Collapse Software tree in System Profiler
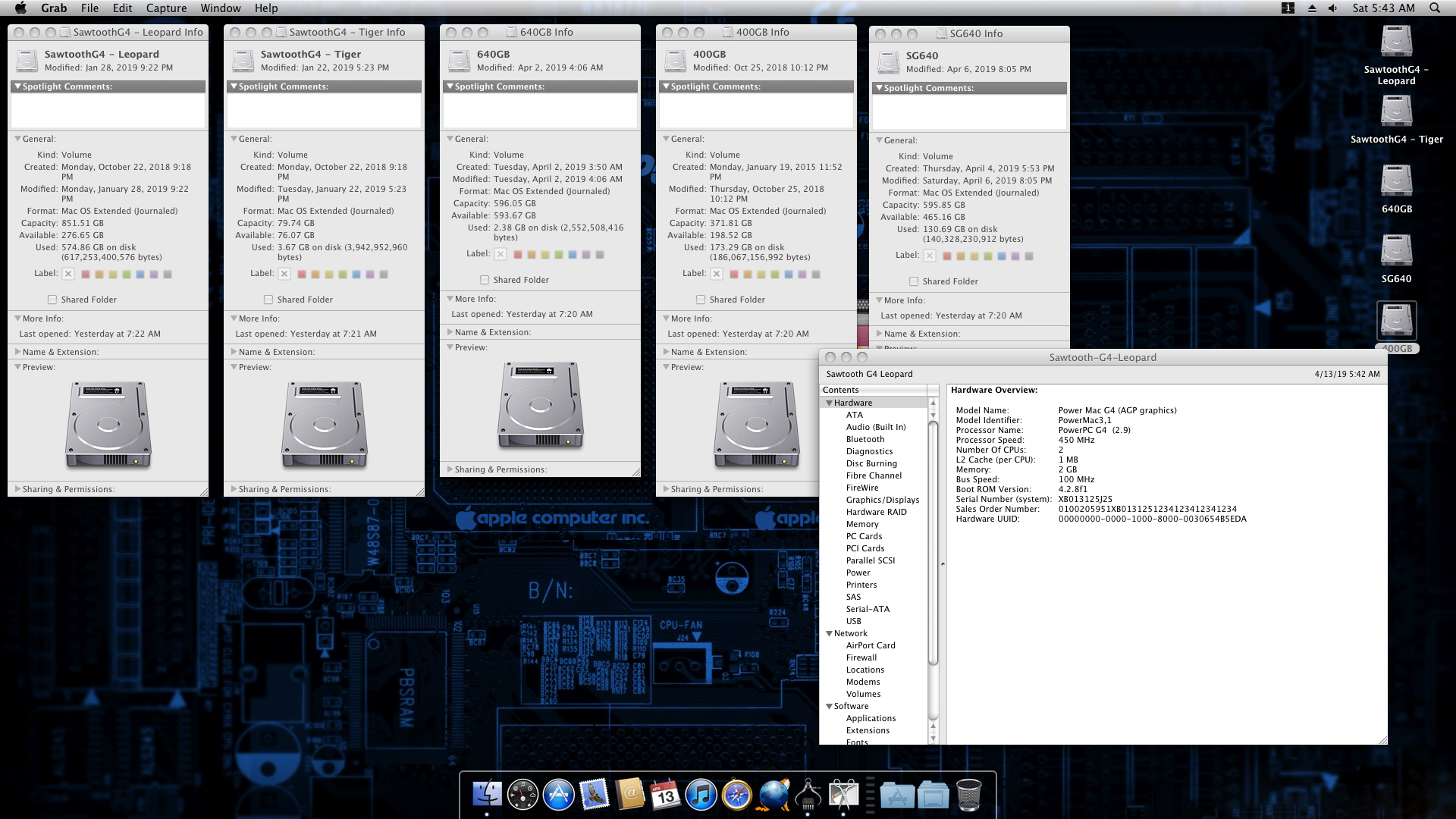The height and width of the screenshot is (819, 1456). pos(829,706)
